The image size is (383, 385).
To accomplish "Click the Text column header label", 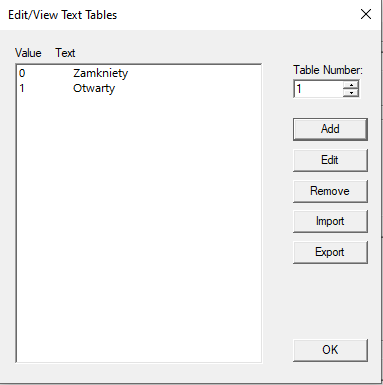I will [65, 53].
